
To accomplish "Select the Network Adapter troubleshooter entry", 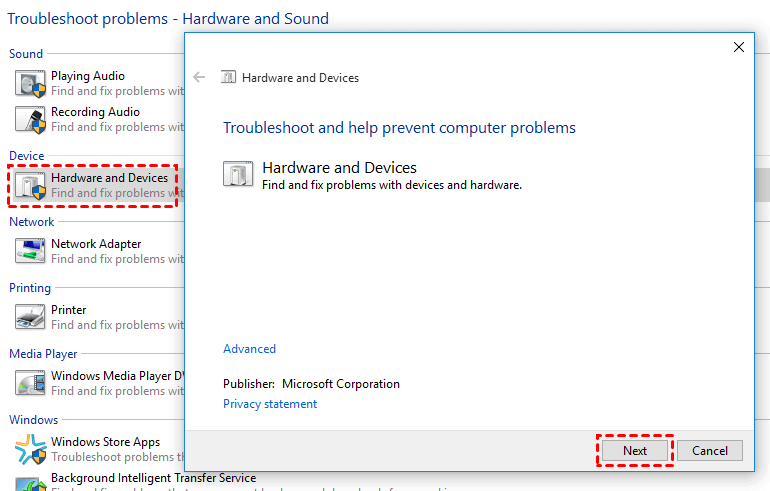I will 96,244.
